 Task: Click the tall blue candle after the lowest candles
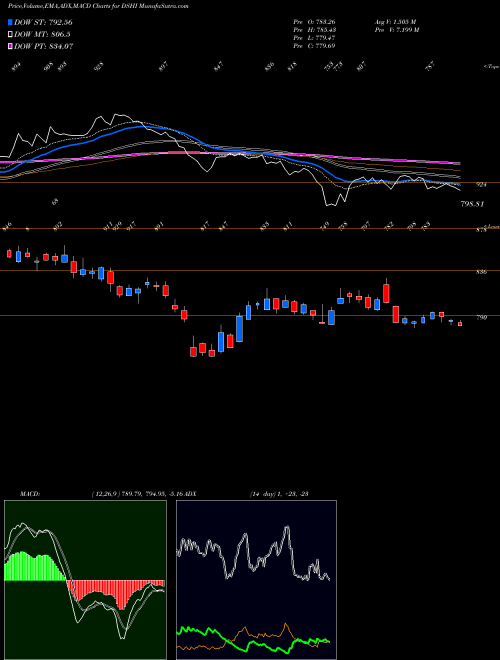[239, 327]
